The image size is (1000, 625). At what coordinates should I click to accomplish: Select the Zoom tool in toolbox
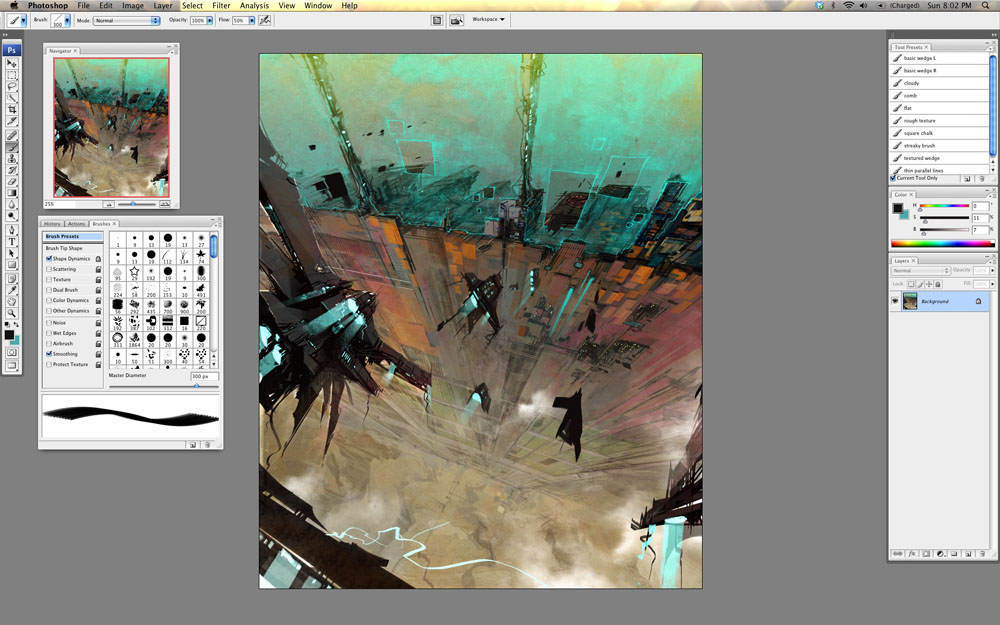[11, 313]
